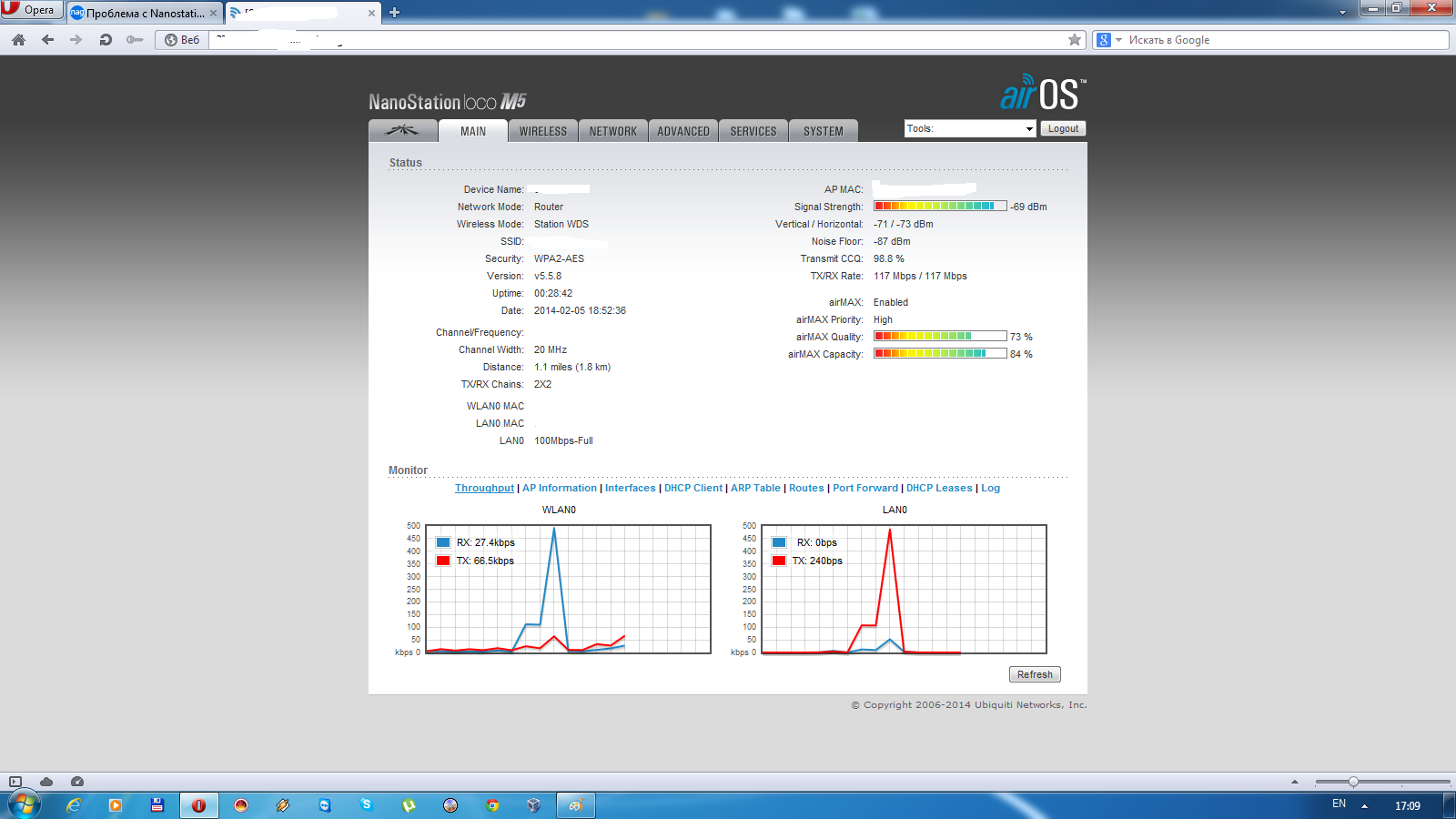Click the password wand key icon
The width and height of the screenshot is (1456, 819).
[135, 40]
